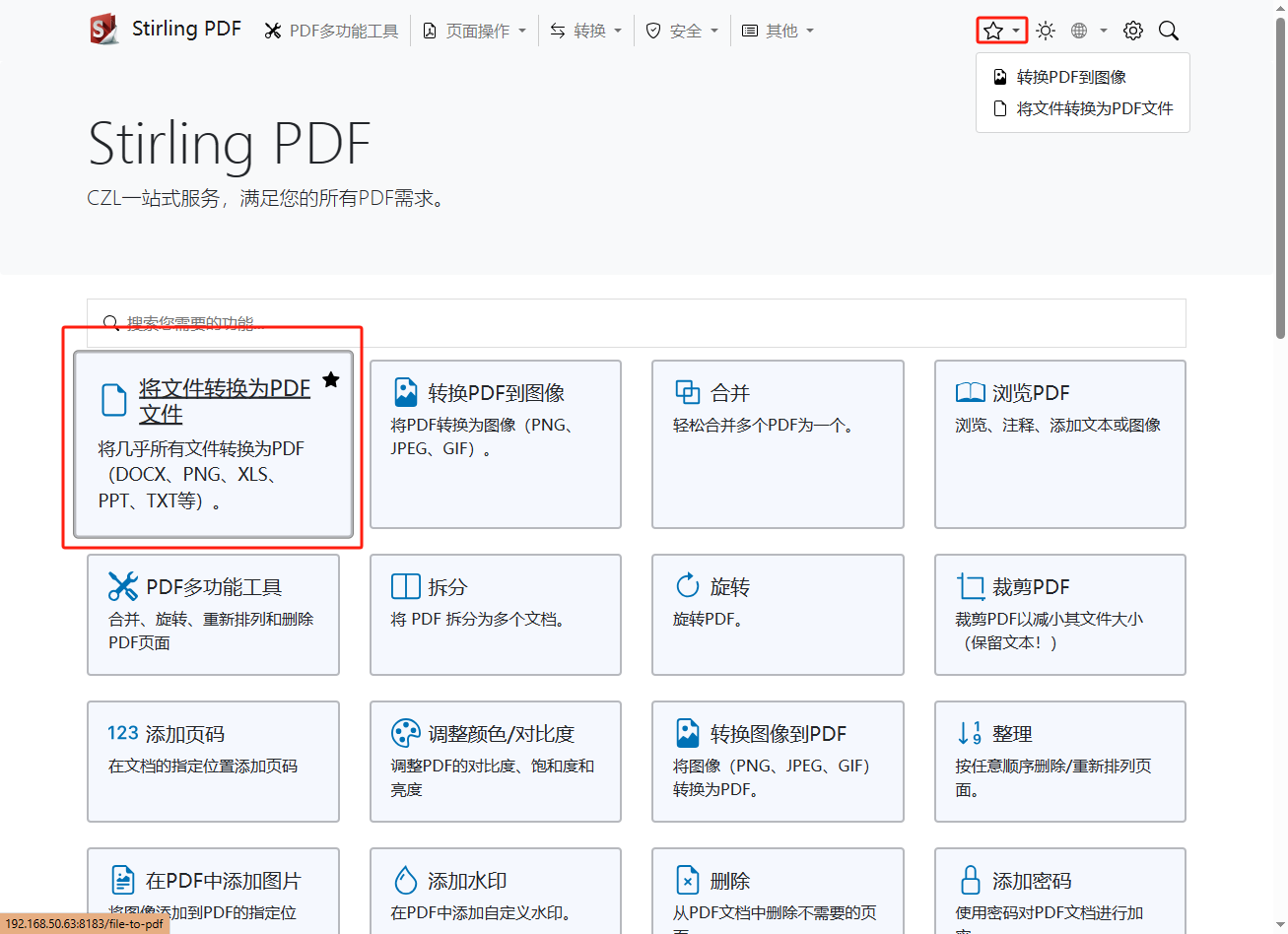Click the 浏览、注释、添加文本或图像 description
Image resolution: width=1288 pixels, height=934 pixels.
pyautogui.click(x=1057, y=425)
